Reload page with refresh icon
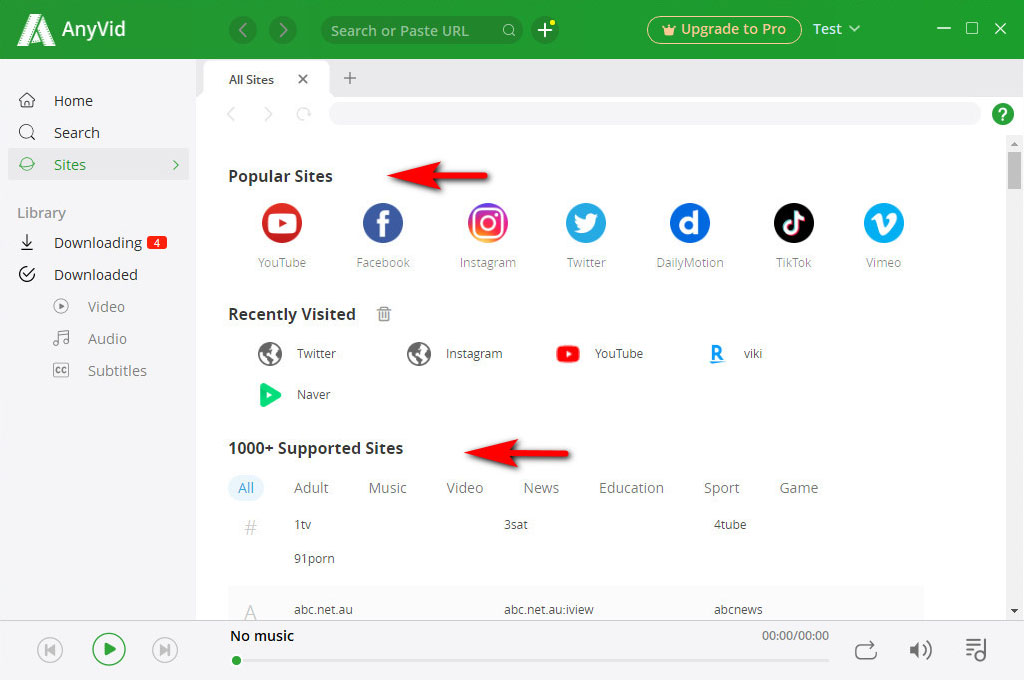The height and width of the screenshot is (680, 1024). (x=304, y=114)
